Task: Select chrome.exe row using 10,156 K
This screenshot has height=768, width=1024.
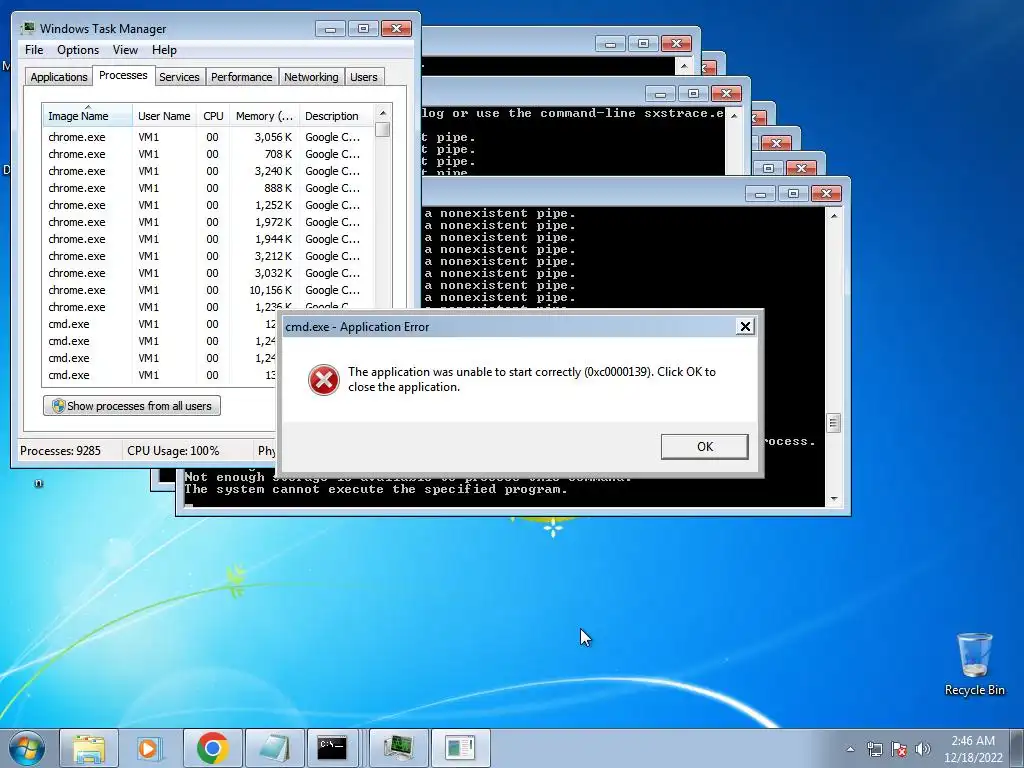Action: pyautogui.click(x=208, y=290)
